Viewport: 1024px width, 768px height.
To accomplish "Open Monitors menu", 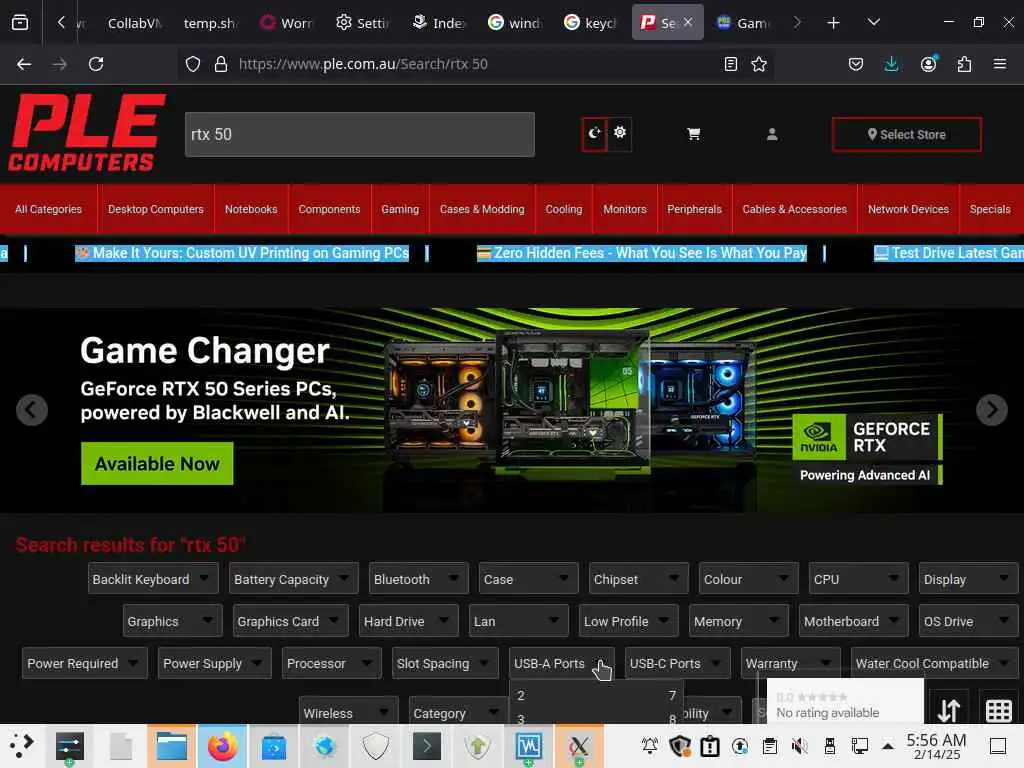I will (624, 209).
